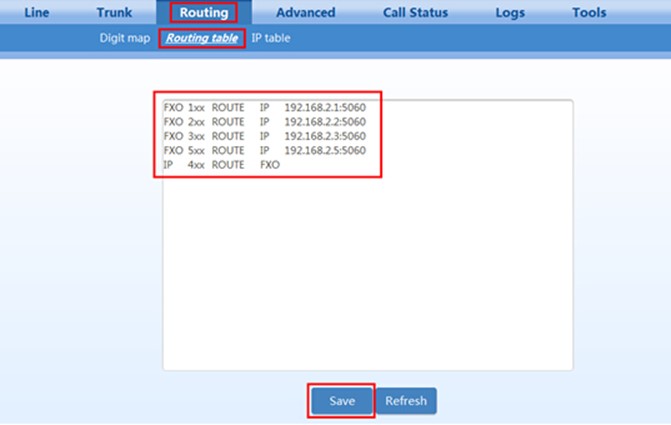Open the Line tab
This screenshot has height=425, width=671.
click(x=36, y=13)
